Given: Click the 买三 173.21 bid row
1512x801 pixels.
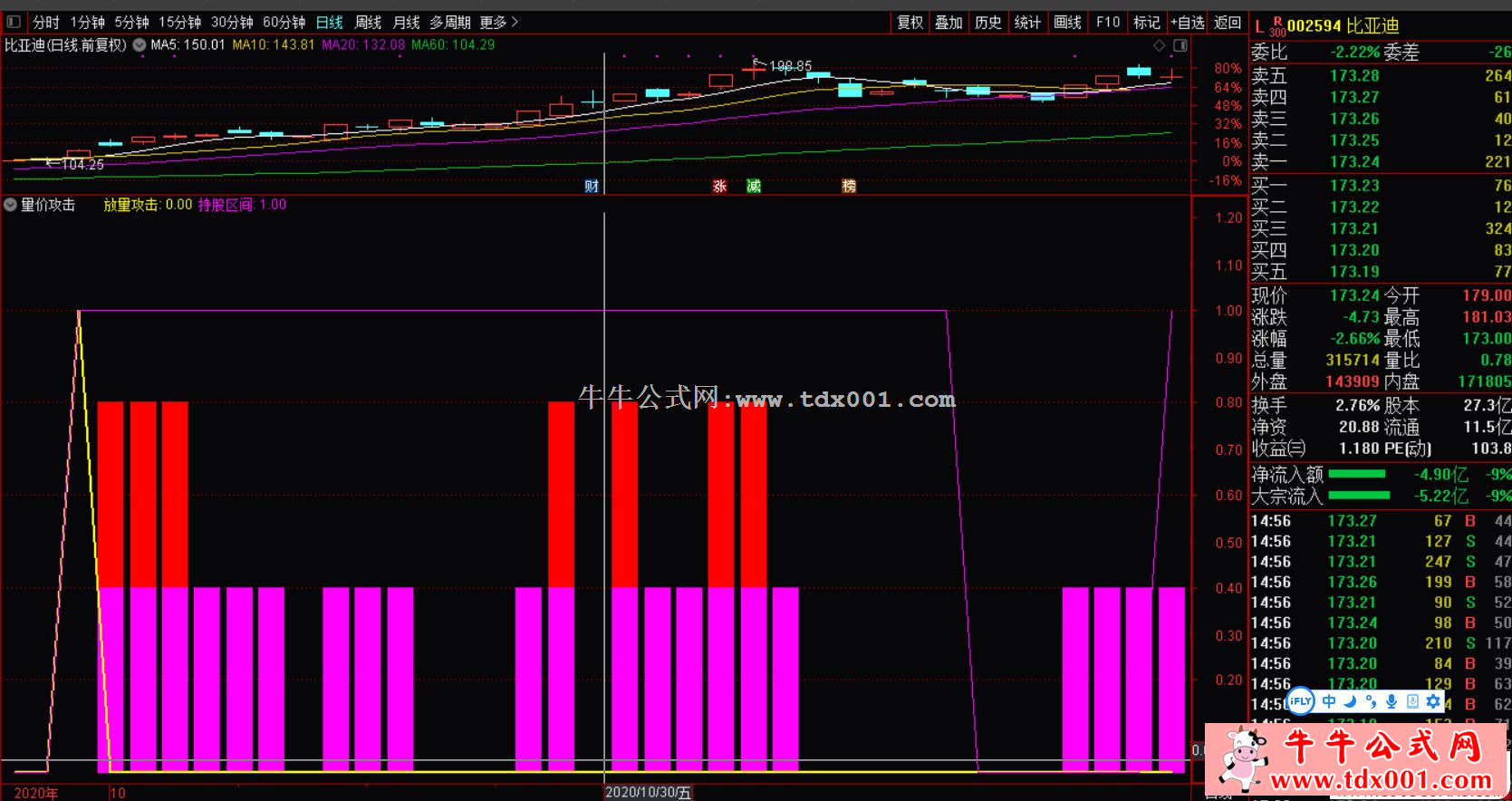Looking at the screenshot, I should click(1381, 228).
